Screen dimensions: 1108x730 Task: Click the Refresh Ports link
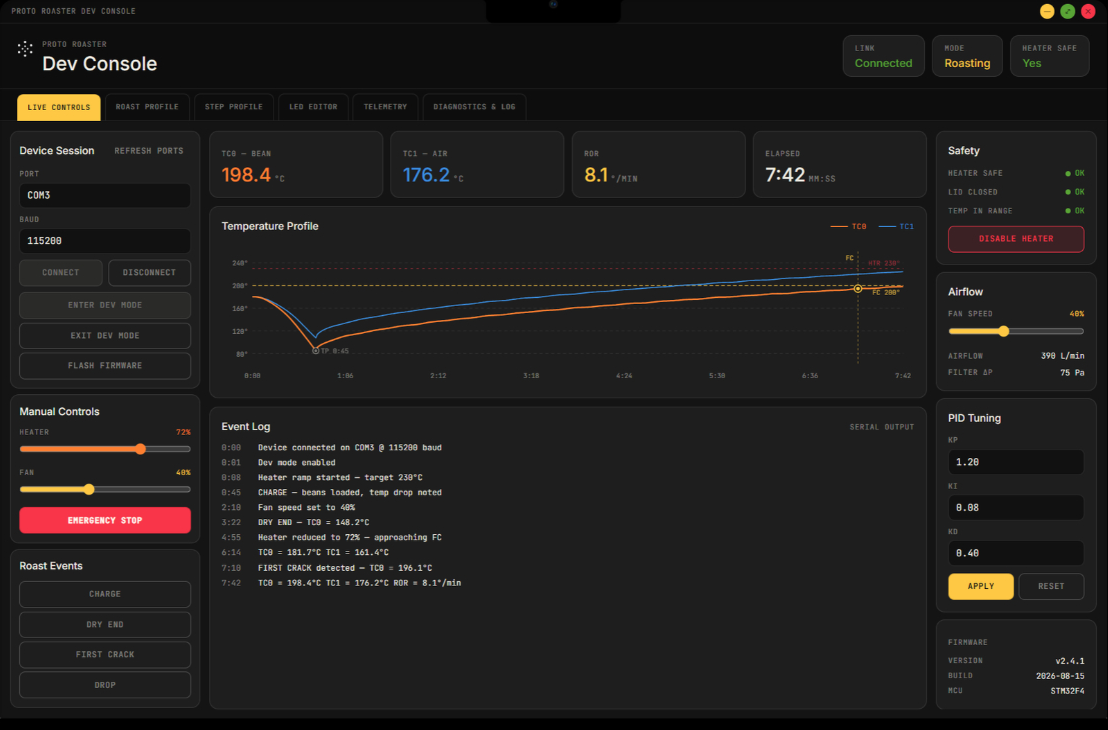pos(148,151)
